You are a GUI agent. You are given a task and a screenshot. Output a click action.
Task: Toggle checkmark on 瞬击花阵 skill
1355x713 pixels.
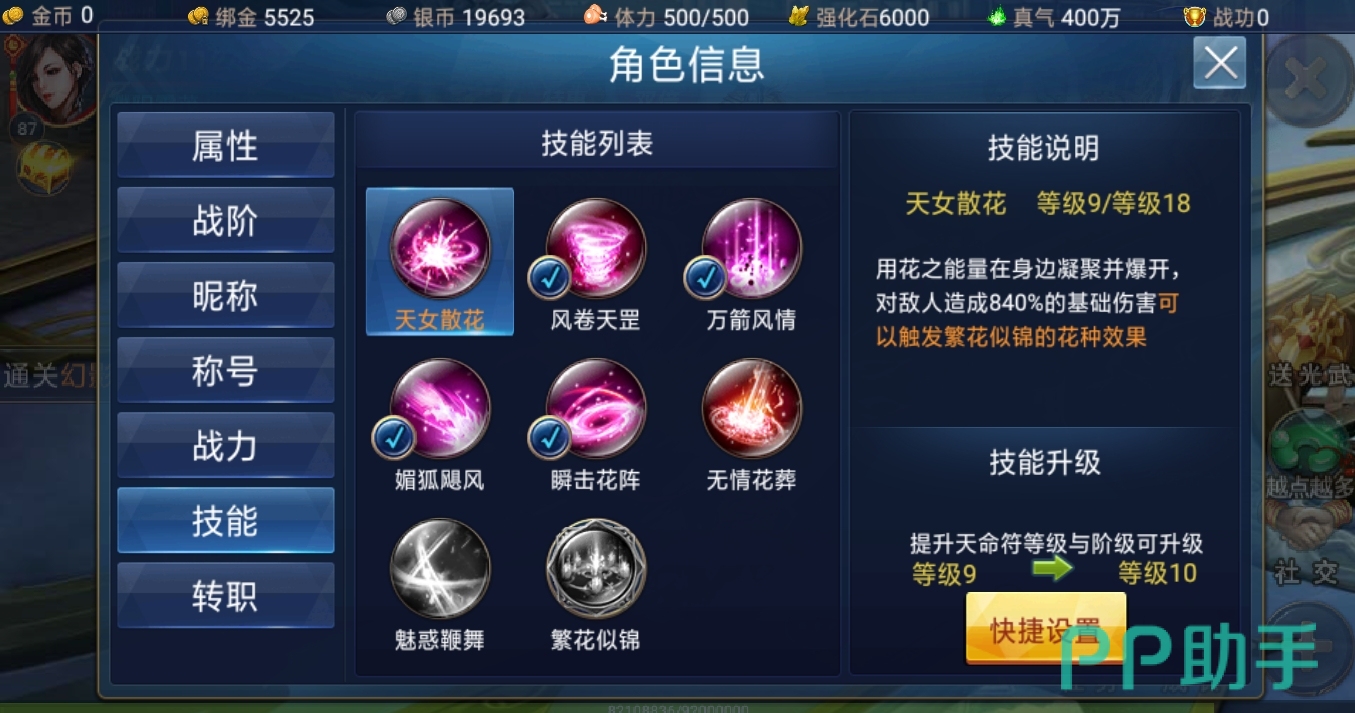tap(549, 437)
